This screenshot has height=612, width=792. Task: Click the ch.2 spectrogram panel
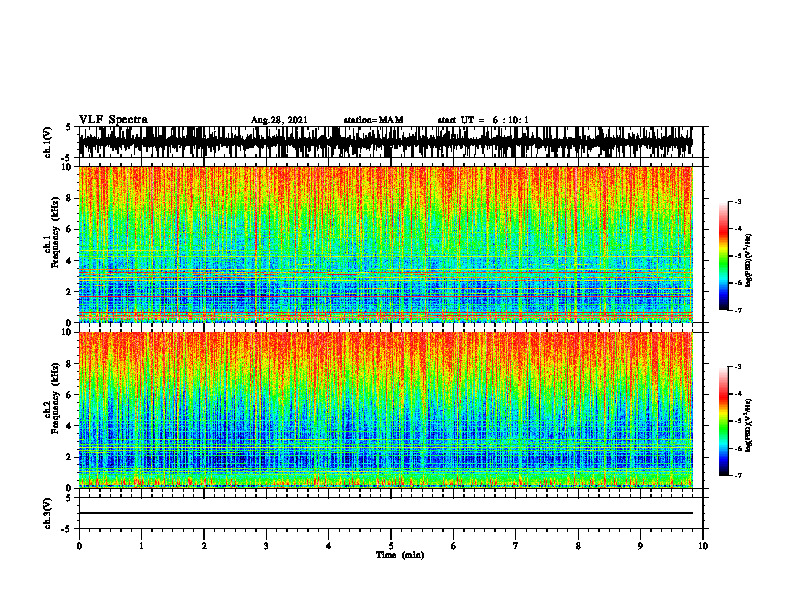click(x=385, y=410)
